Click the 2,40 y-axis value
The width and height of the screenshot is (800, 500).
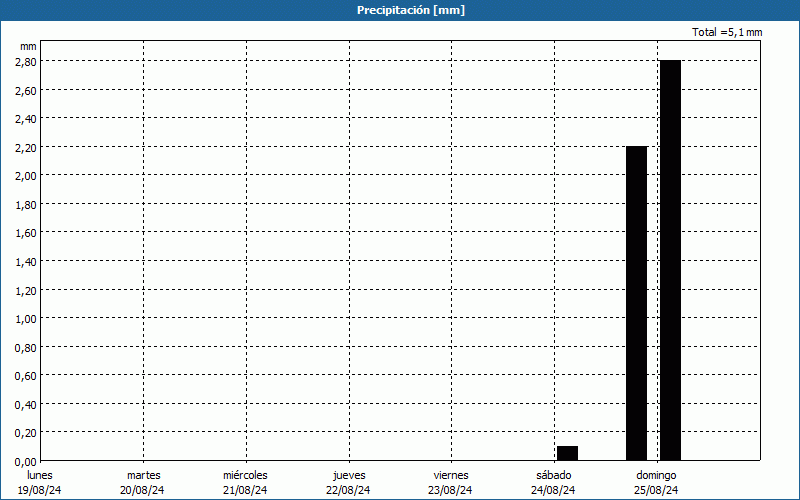(26, 119)
